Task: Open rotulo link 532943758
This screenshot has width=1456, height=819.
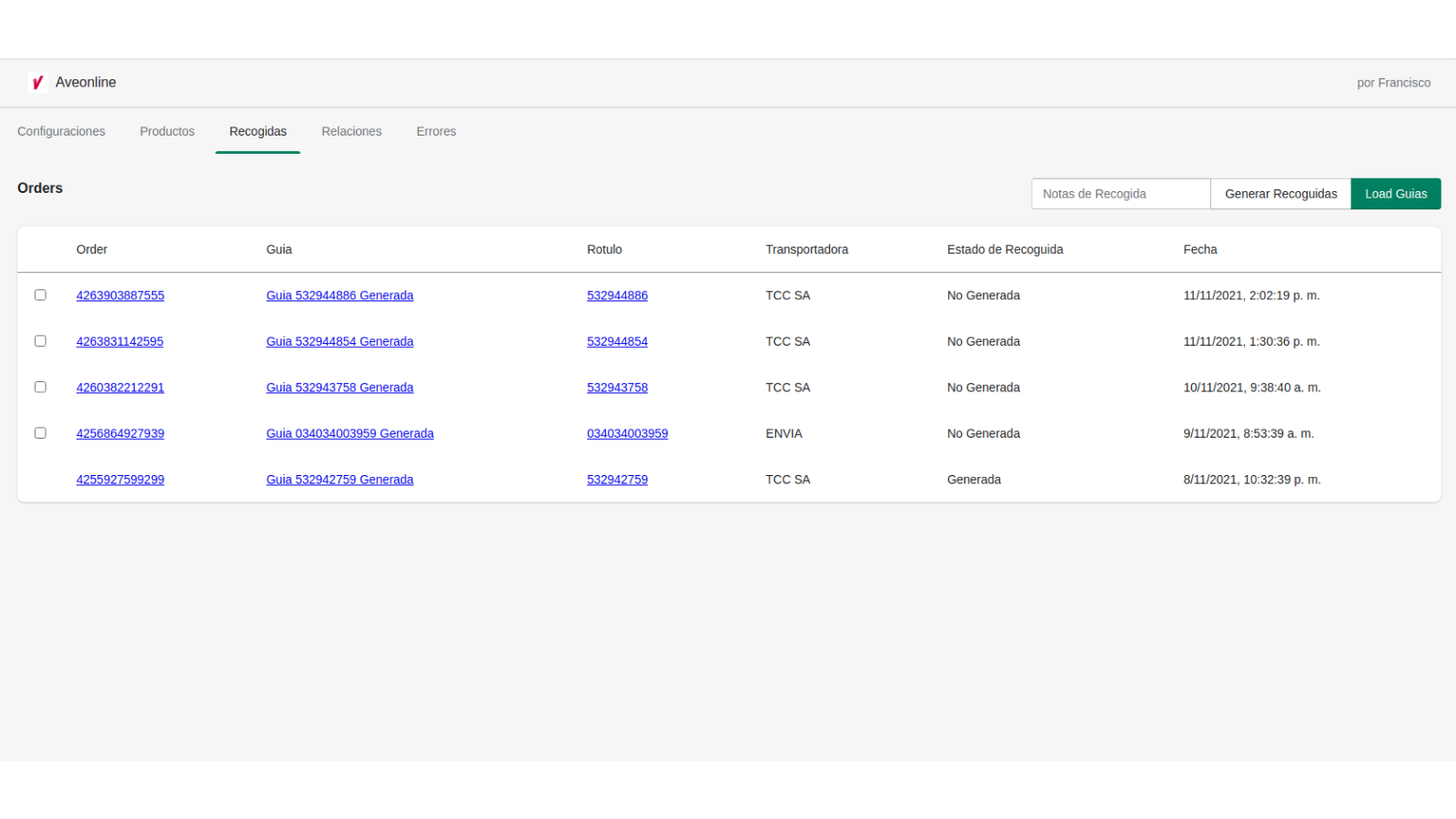Action: tap(617, 388)
